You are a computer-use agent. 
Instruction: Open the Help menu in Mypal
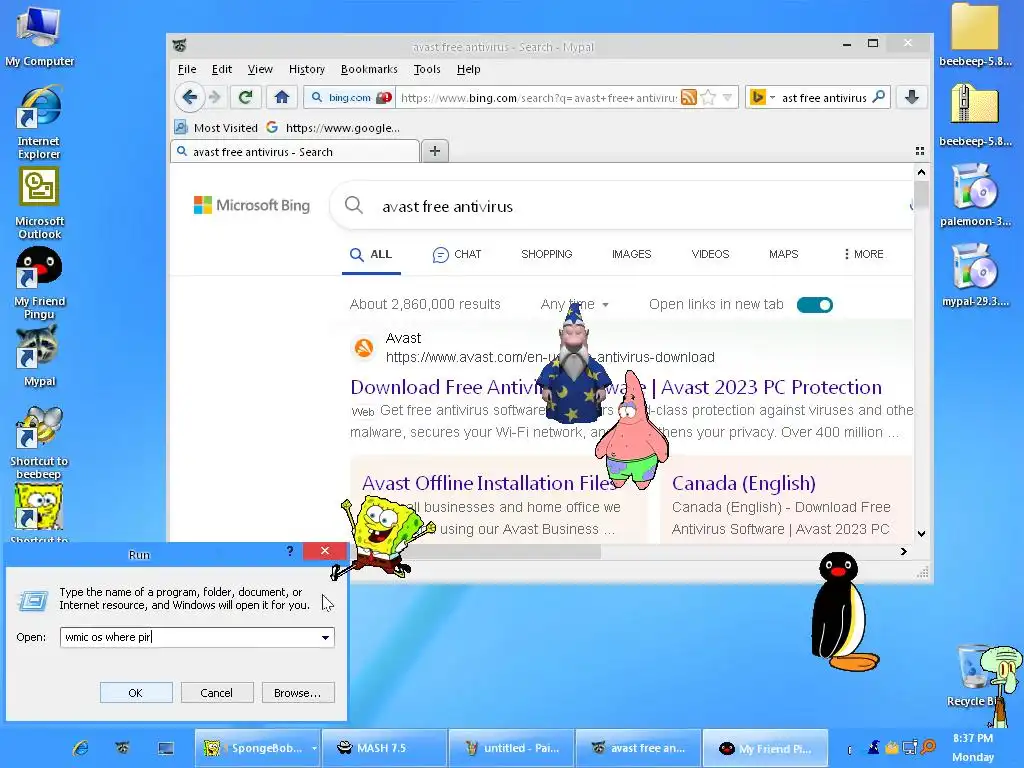point(468,69)
